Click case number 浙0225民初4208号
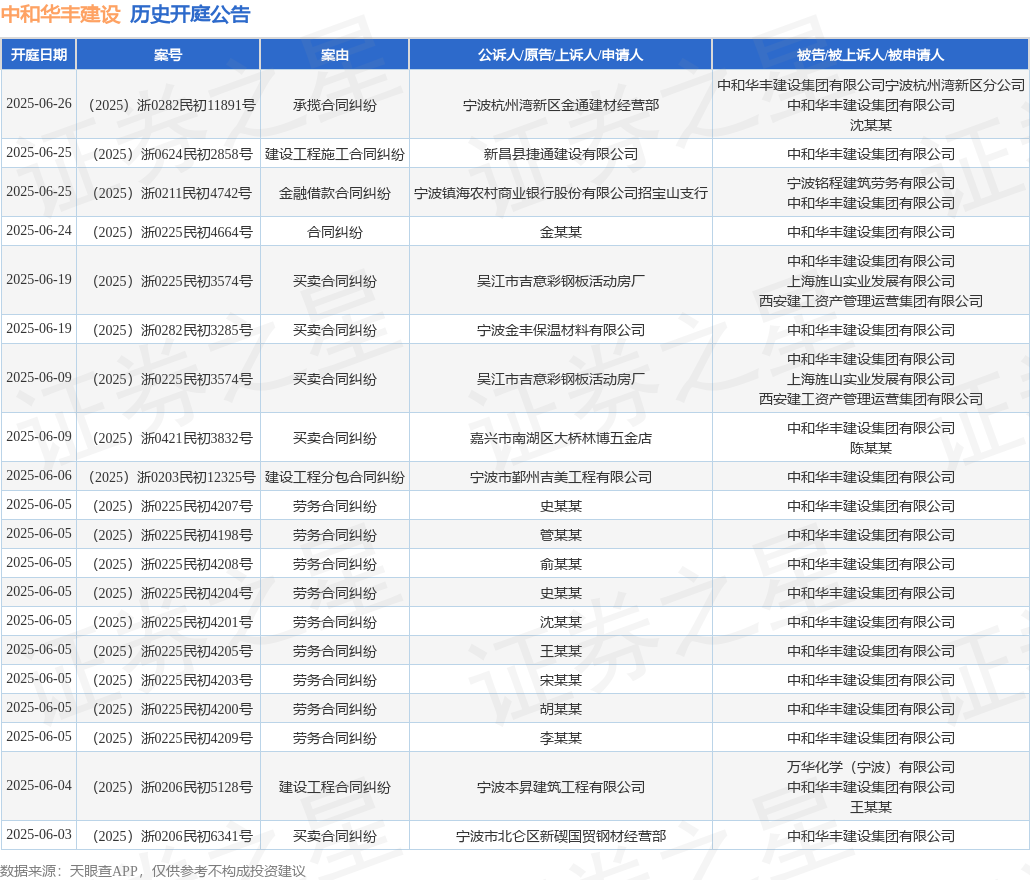Screen dimensions: 1030x880 173,564
